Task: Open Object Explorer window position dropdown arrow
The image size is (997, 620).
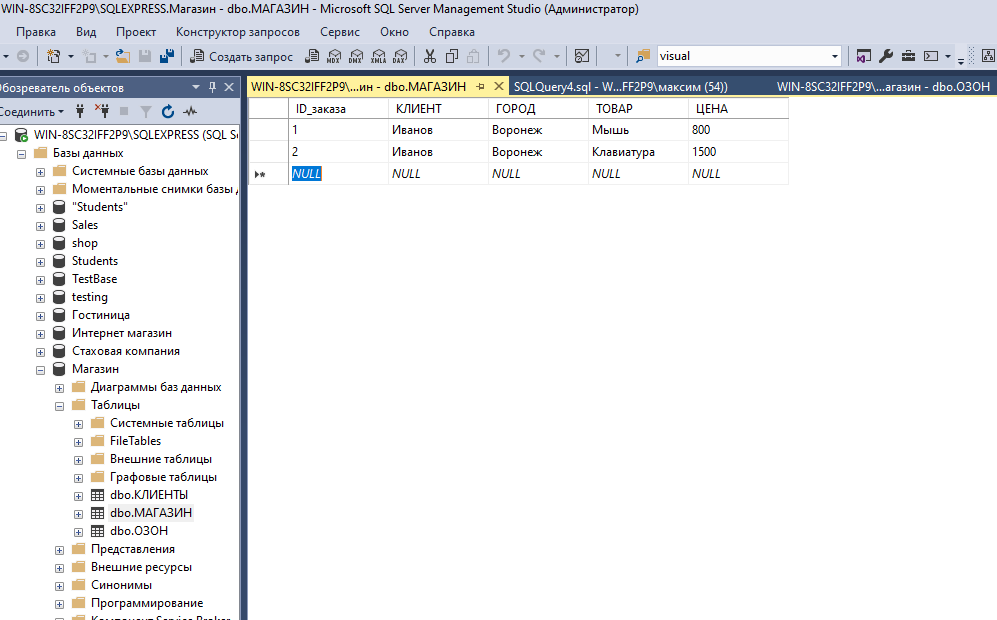Action: [196, 87]
